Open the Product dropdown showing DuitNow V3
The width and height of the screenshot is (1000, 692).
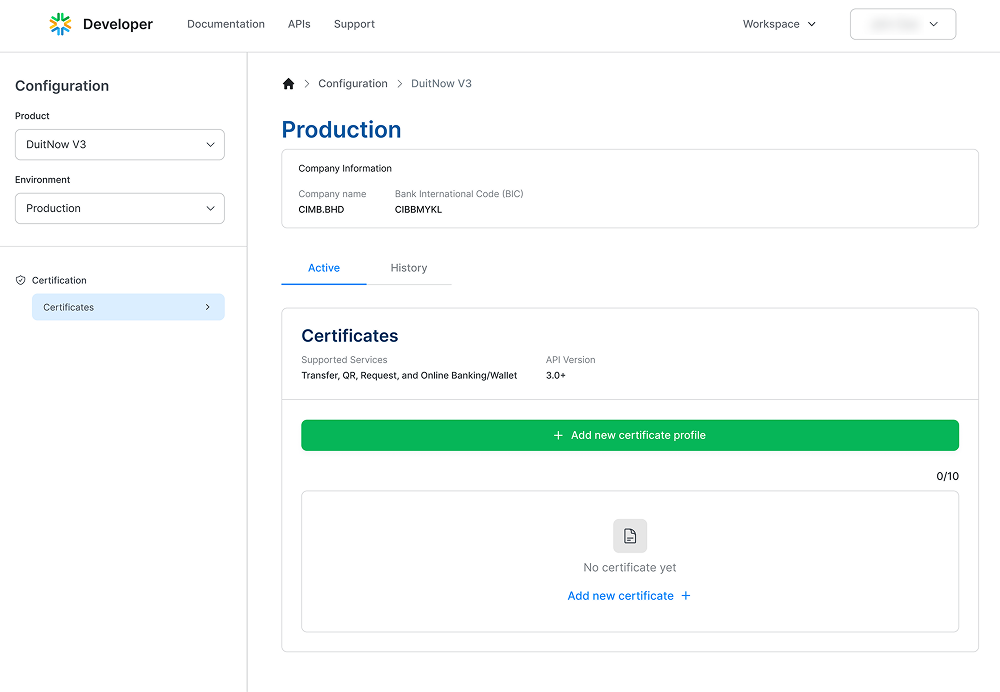pyautogui.click(x=120, y=145)
